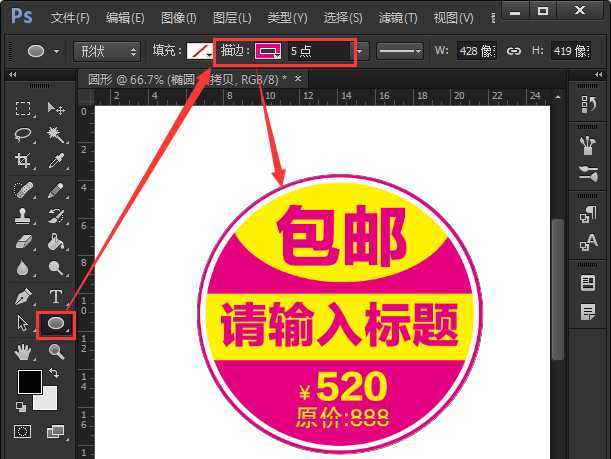Select the Pencil tool
Viewport: 611px width, 459px height.
pos(56,190)
